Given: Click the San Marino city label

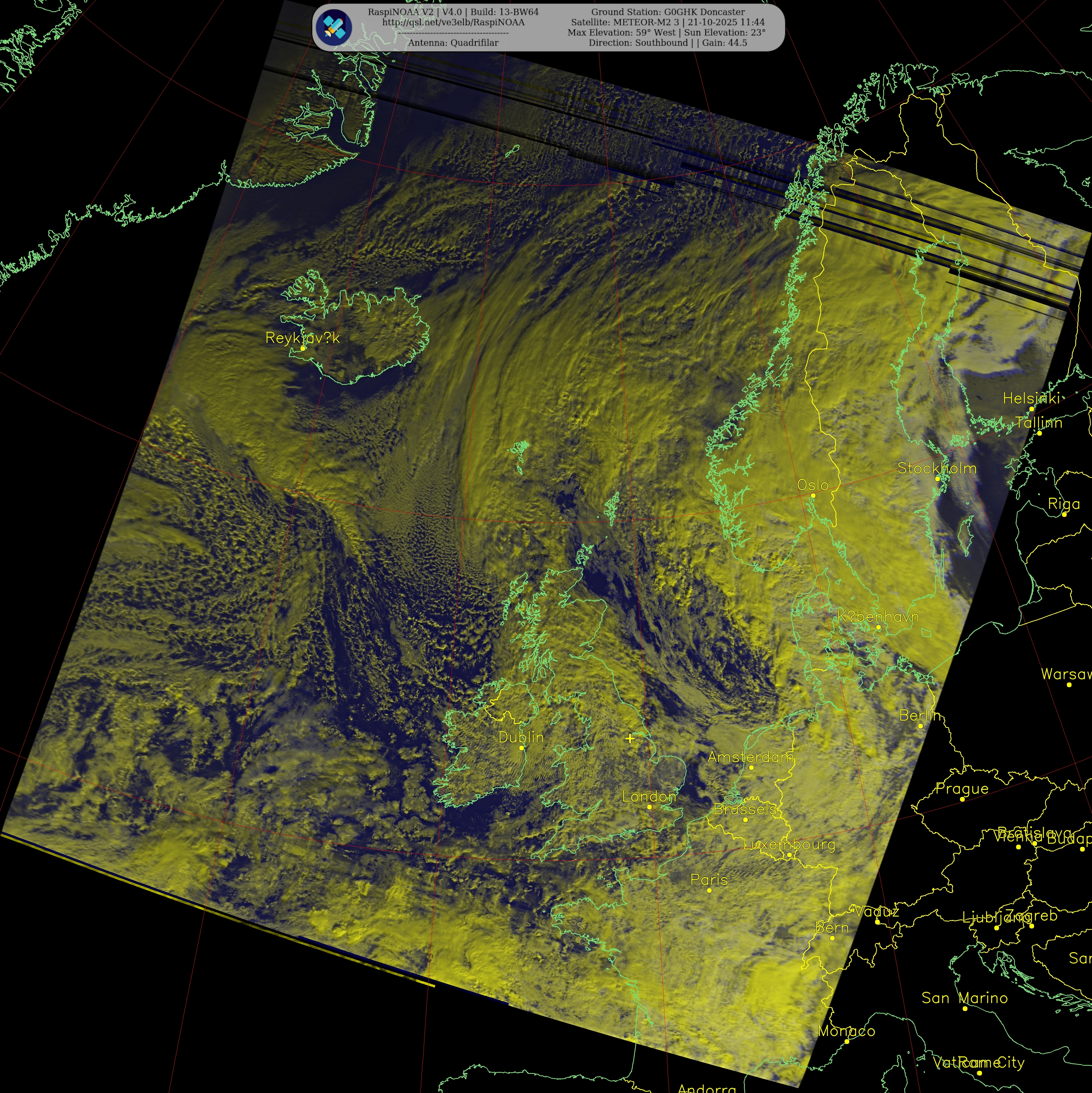Looking at the screenshot, I should coord(964,998).
